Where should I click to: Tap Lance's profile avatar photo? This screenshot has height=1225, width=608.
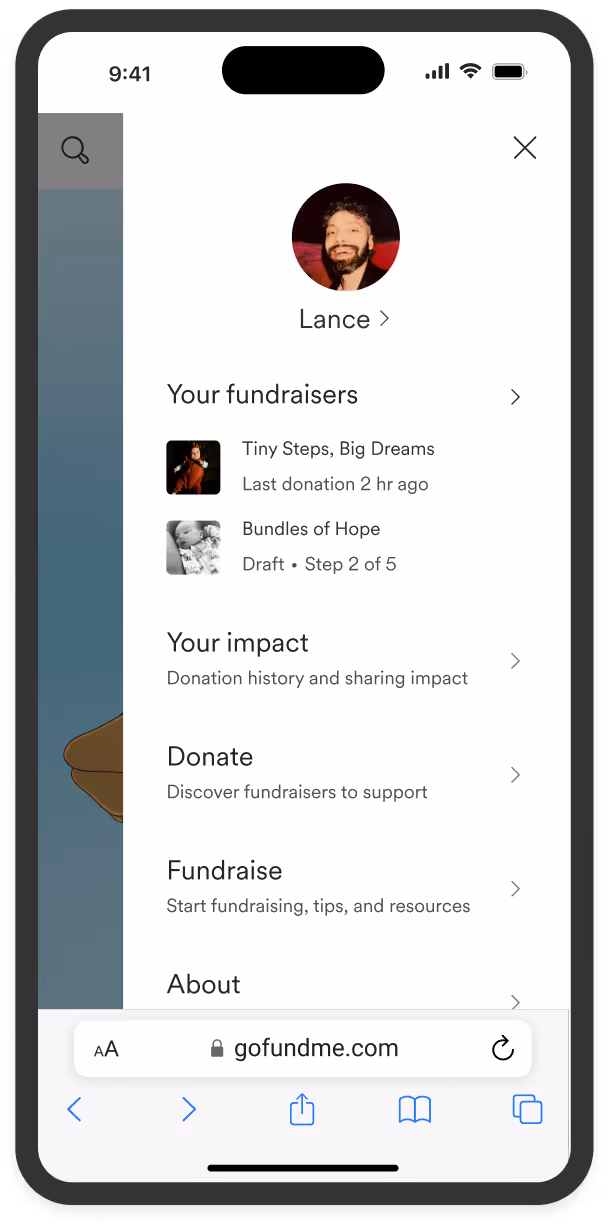346,237
